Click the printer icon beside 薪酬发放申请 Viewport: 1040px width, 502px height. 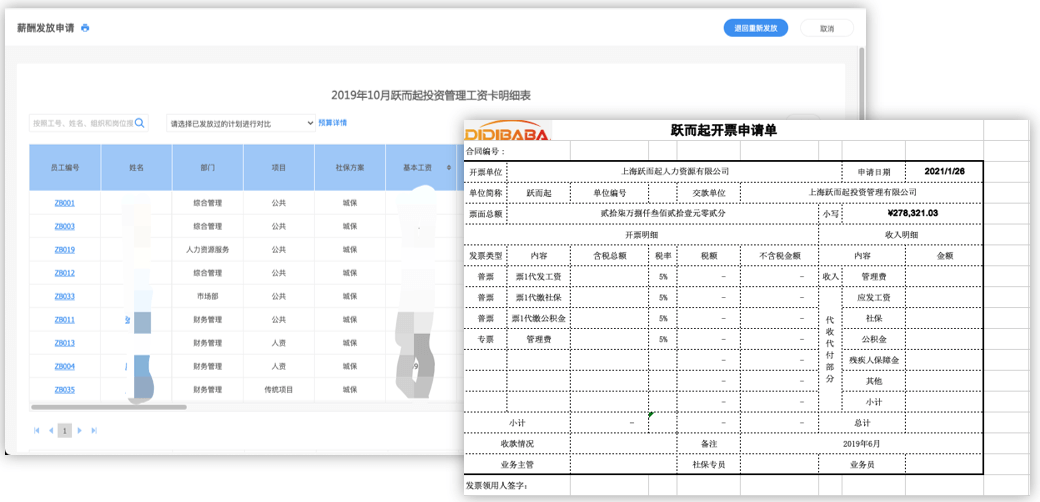pos(85,28)
